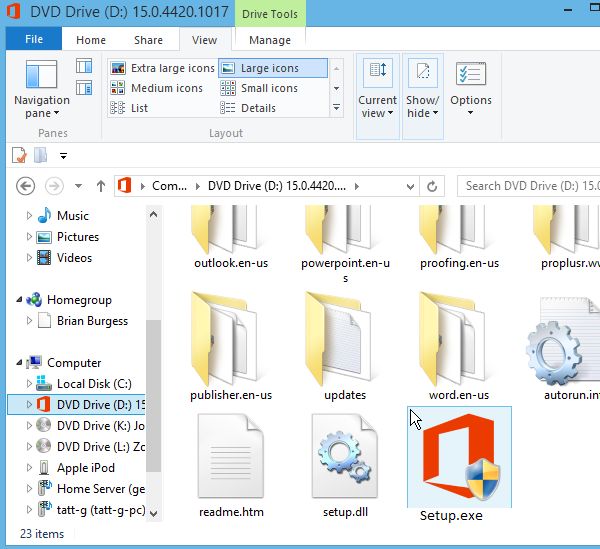Expand the Music tree node
Screen dimensions: 600x549
[x=29, y=216]
